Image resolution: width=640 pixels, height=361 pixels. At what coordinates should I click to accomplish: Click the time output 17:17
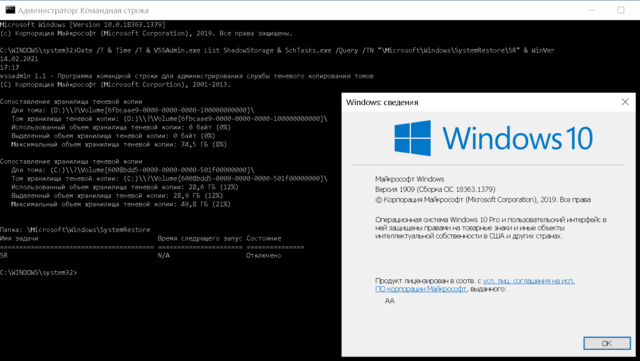pos(10,67)
